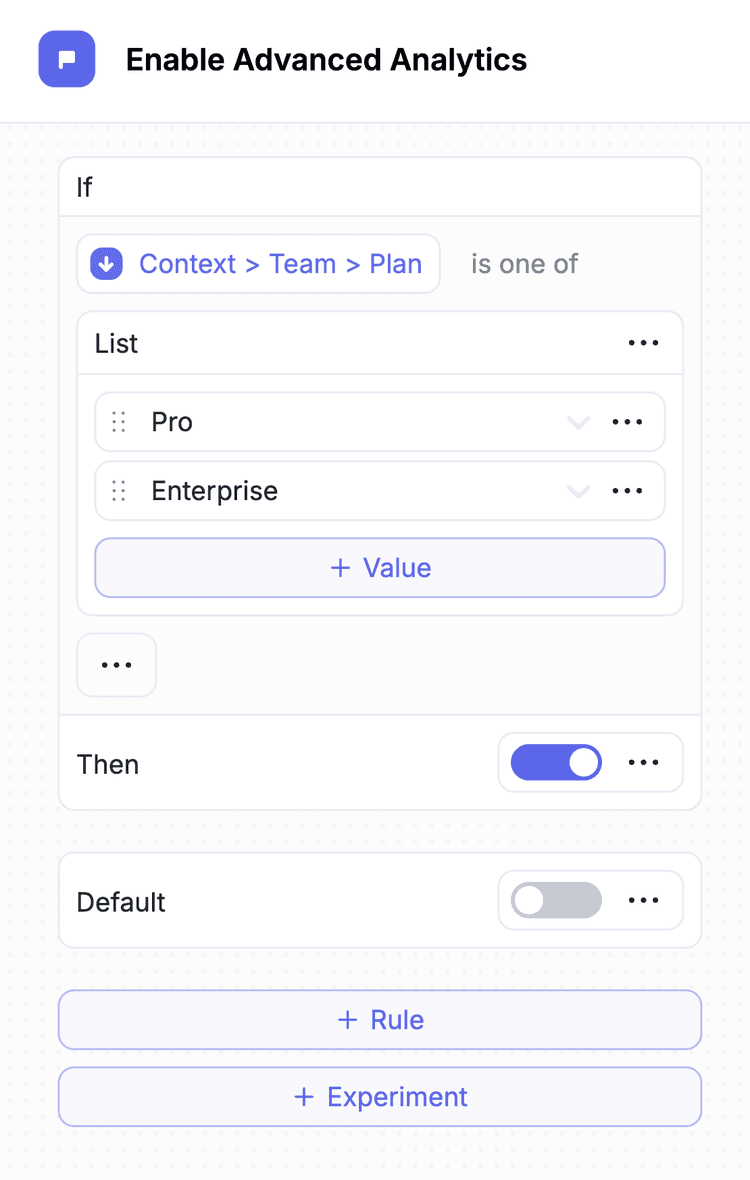Add a new rule with + Rule
Viewport: 750px width, 1180px height.
(380, 1020)
